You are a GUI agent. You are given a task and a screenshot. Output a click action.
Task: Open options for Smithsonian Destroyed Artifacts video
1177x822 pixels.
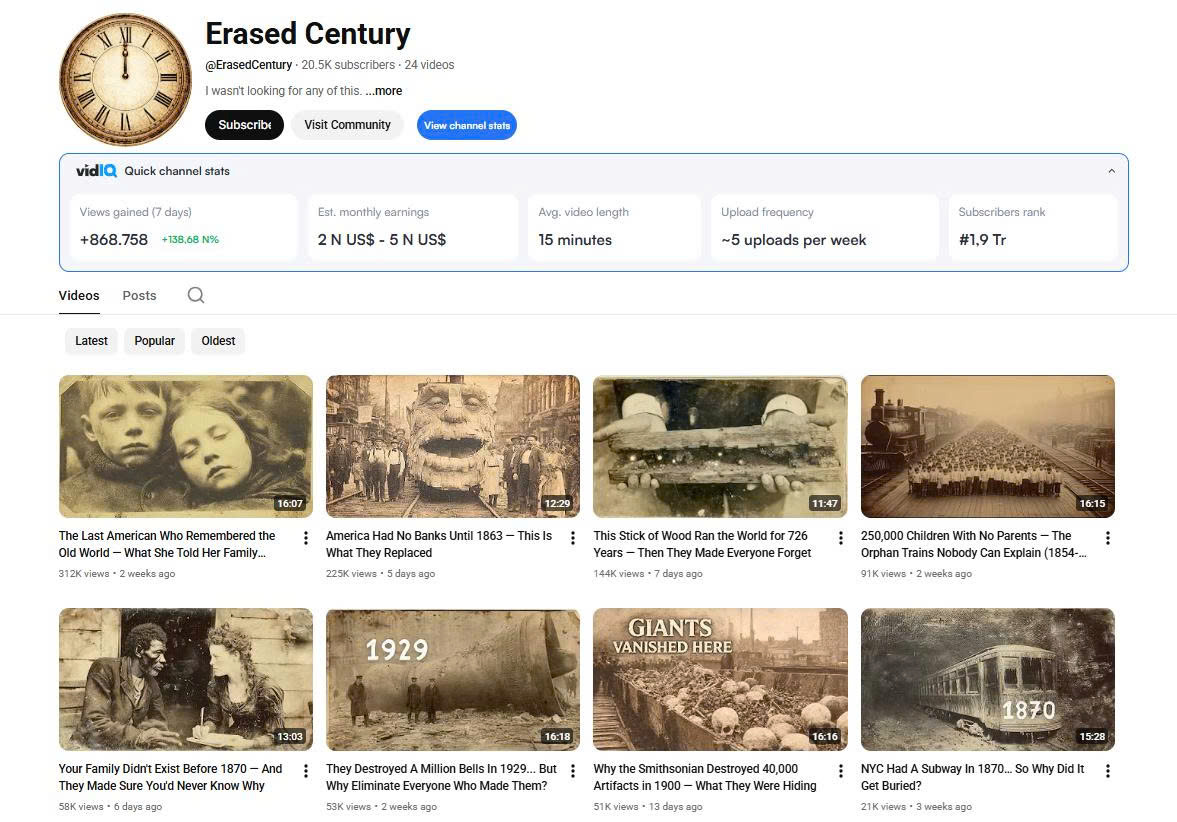[841, 771]
